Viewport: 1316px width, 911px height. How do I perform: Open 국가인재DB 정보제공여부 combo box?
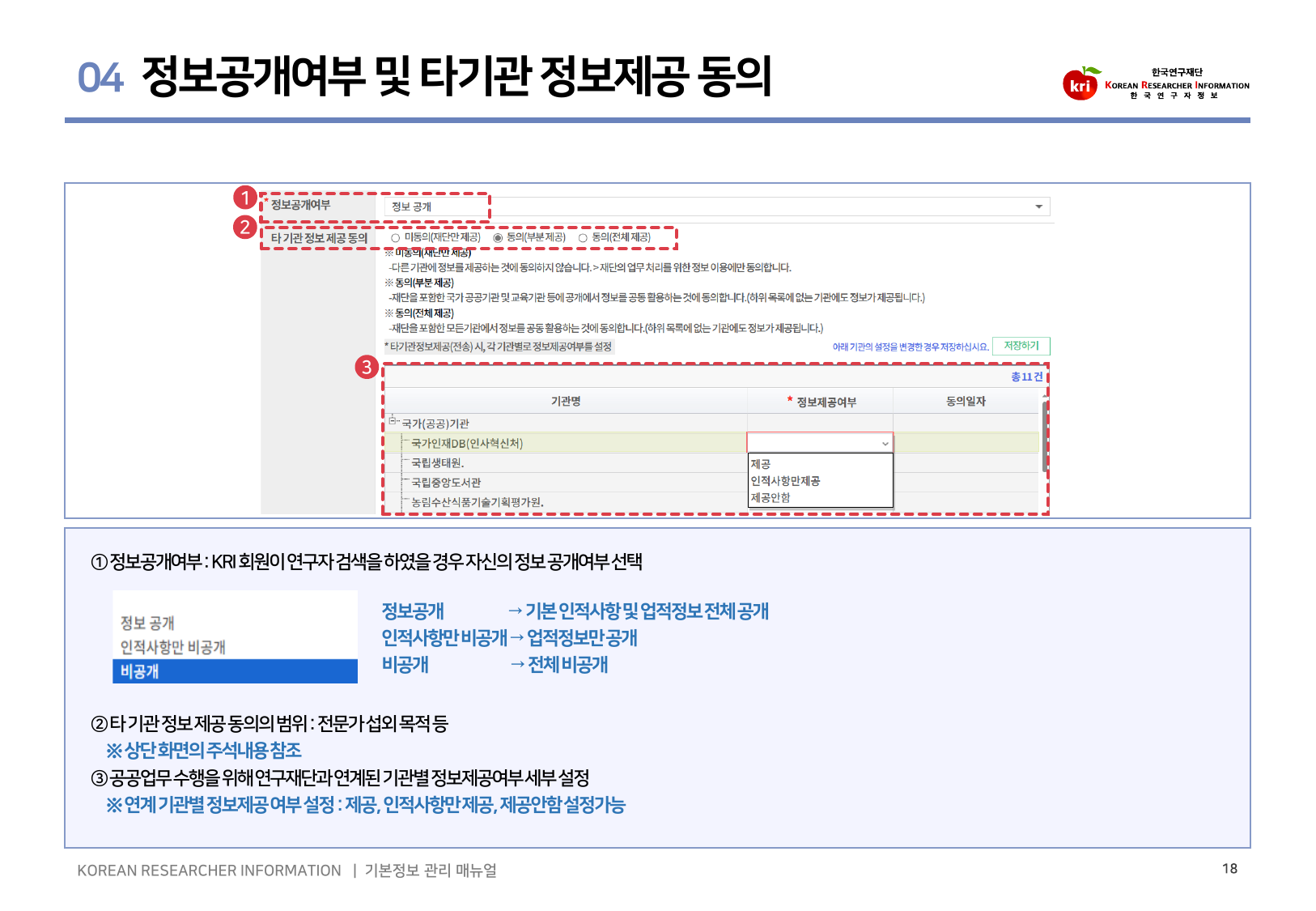tap(820, 443)
